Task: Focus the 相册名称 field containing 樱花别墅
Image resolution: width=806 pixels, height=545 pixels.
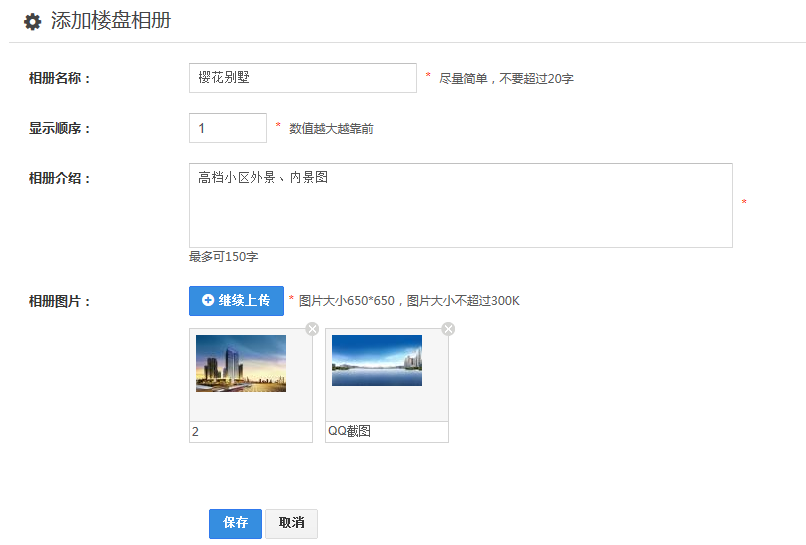Action: point(302,78)
